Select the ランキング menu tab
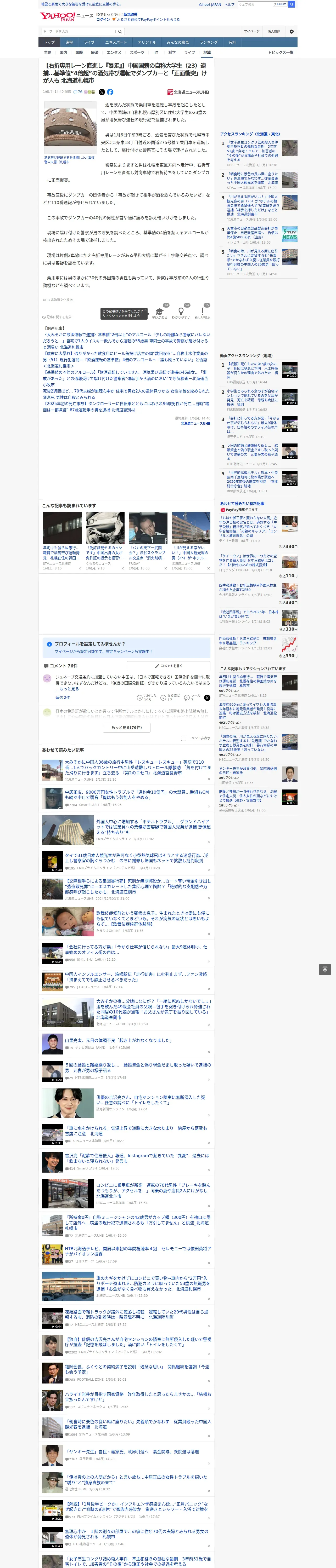This screenshot has height=1568, width=336. (x=209, y=43)
